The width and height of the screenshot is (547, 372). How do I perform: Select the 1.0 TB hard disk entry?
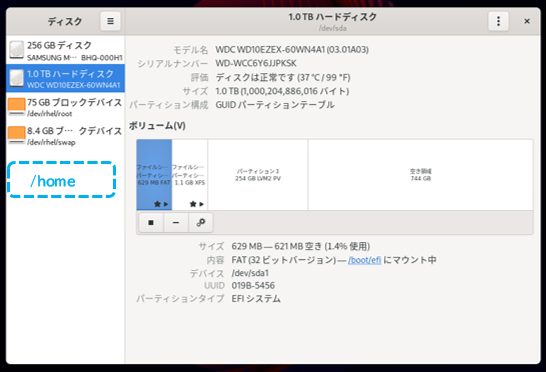[x=65, y=78]
